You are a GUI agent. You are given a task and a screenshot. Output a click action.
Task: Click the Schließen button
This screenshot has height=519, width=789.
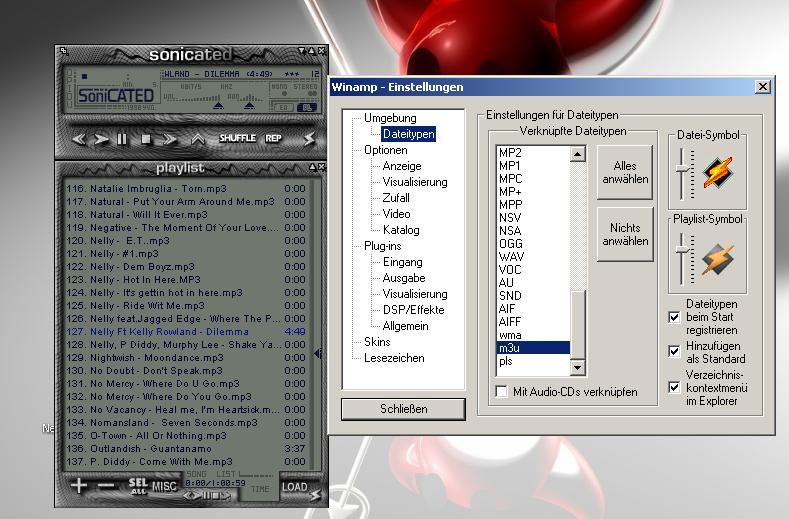coord(403,409)
